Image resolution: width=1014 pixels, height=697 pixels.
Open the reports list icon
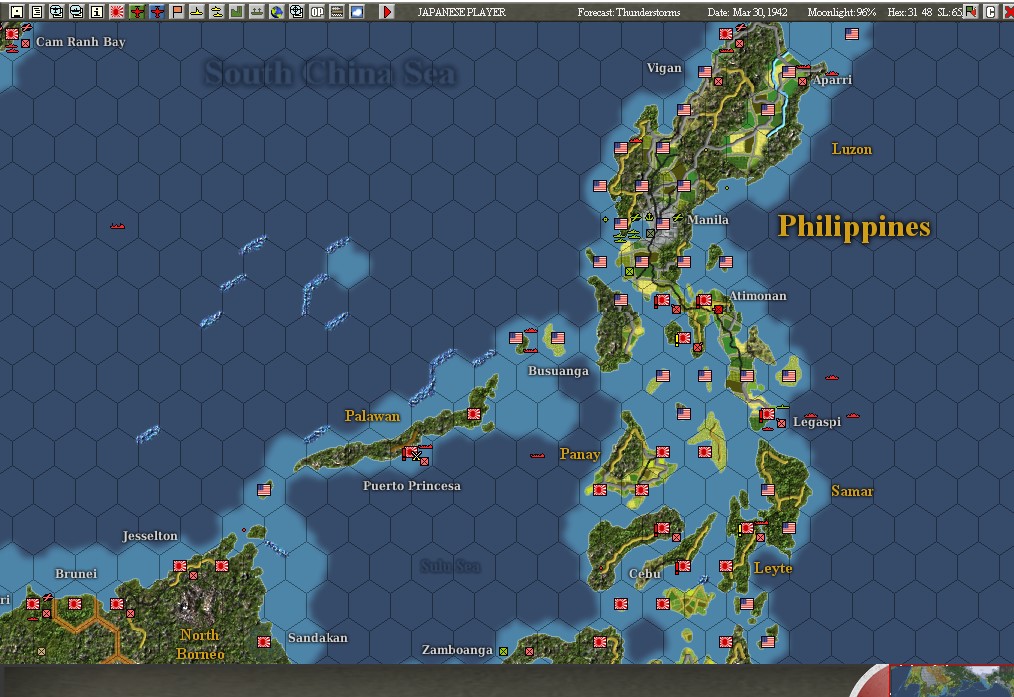[37, 10]
